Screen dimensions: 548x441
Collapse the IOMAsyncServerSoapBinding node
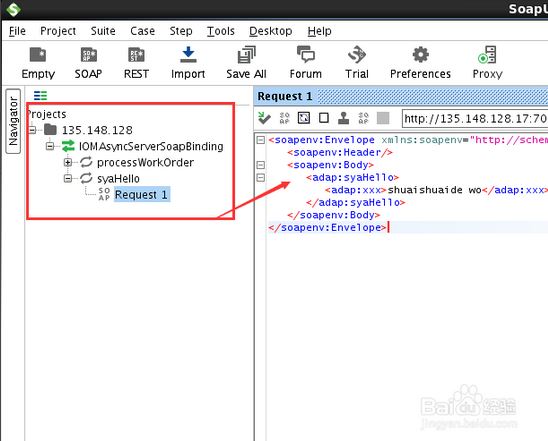50,146
